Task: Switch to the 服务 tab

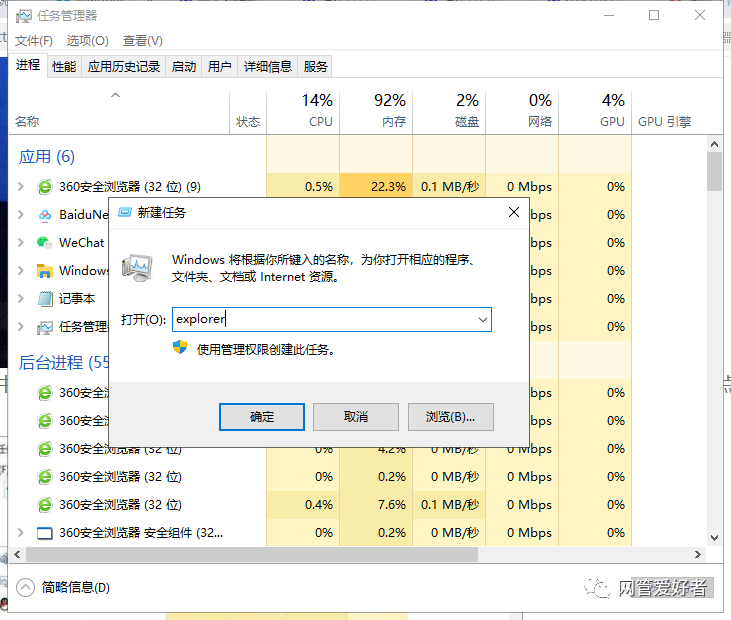Action: click(x=316, y=67)
